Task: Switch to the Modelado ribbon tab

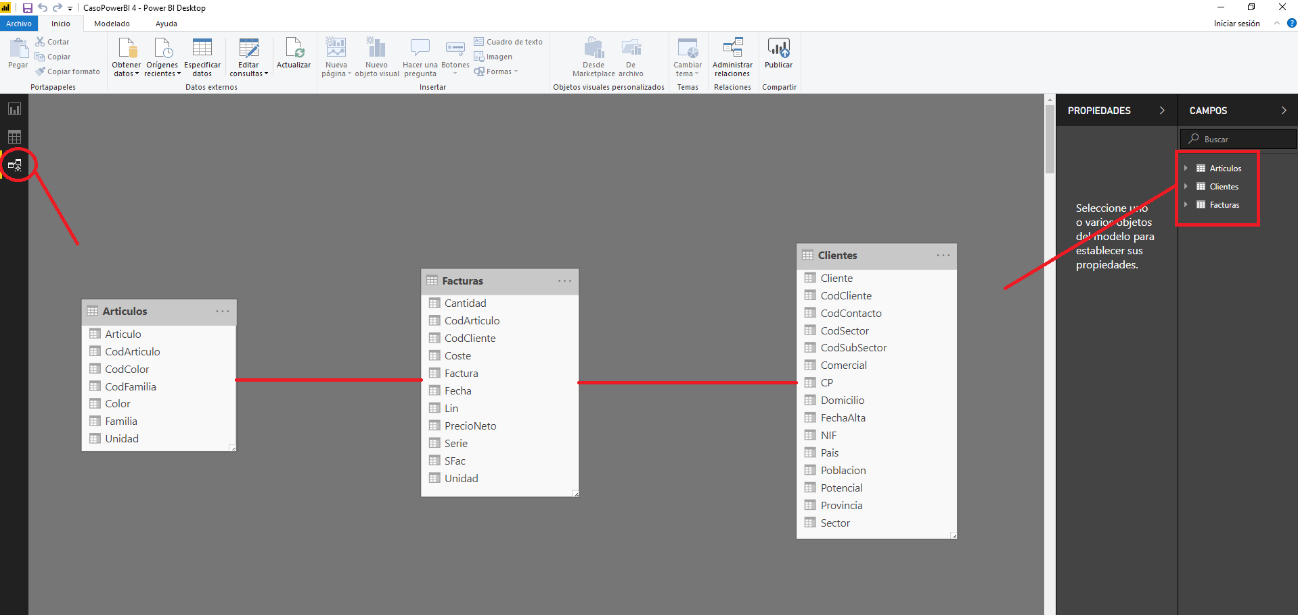Action: point(111,23)
